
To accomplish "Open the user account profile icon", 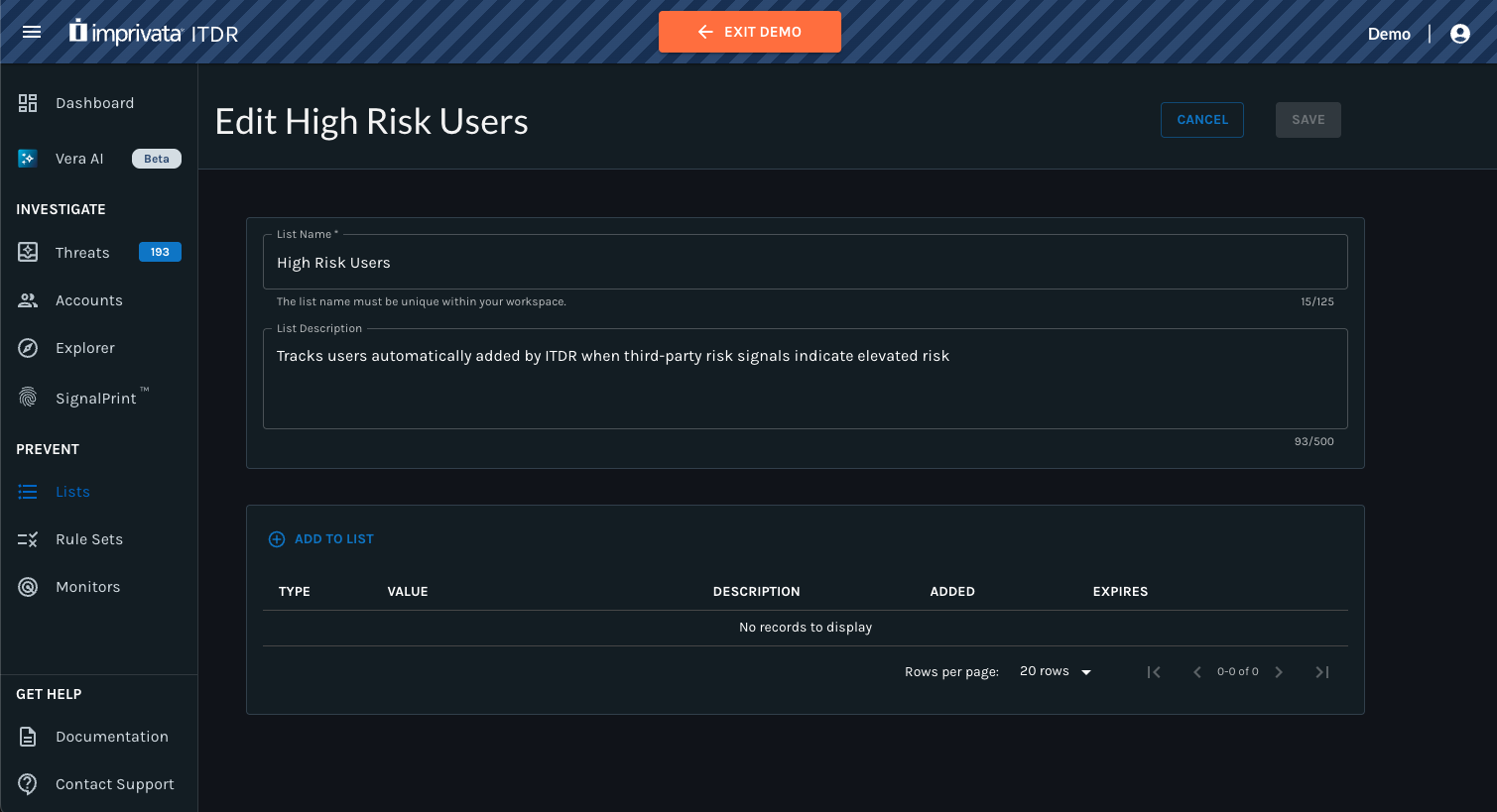I will click(1460, 34).
